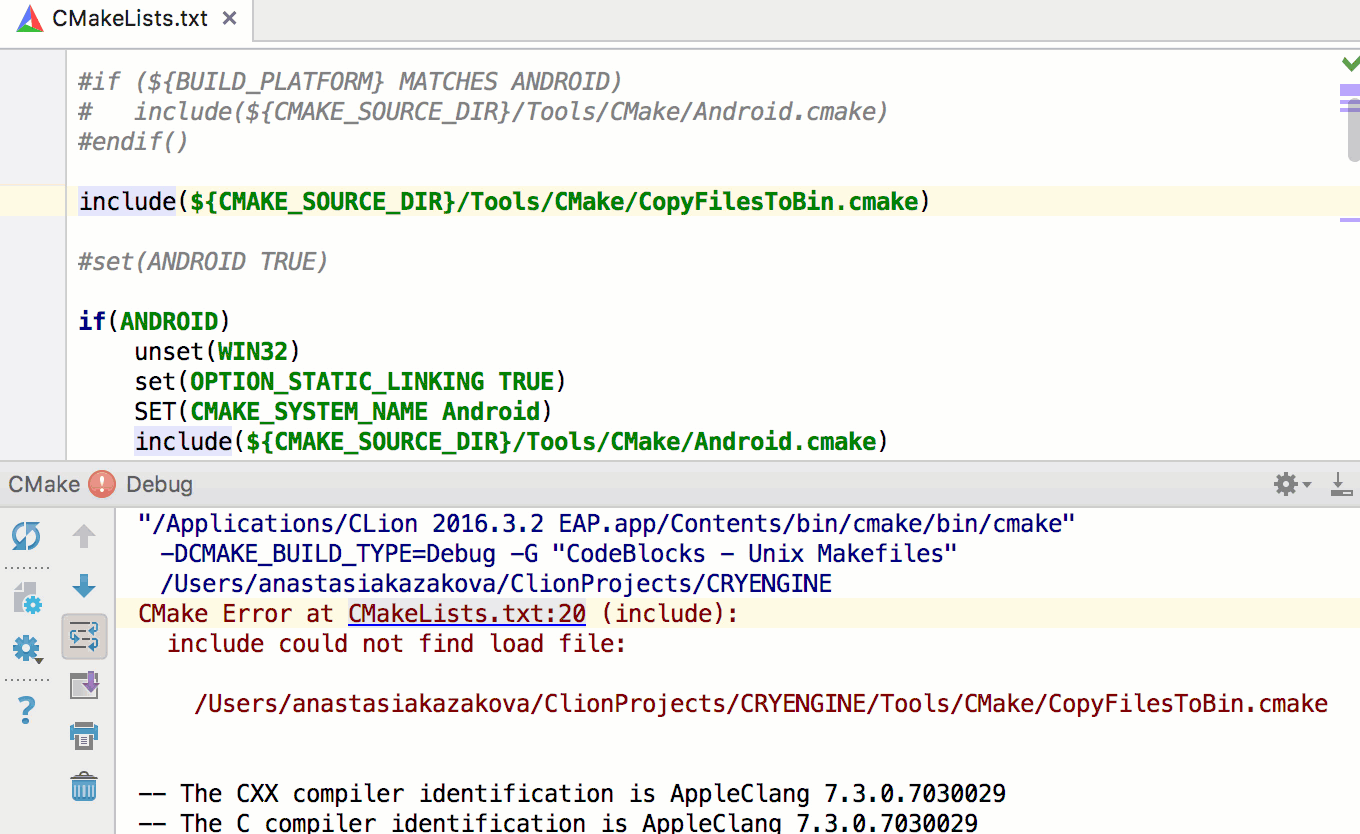Close the CMakeLists.txt tab
The height and width of the screenshot is (834, 1360).
[231, 19]
